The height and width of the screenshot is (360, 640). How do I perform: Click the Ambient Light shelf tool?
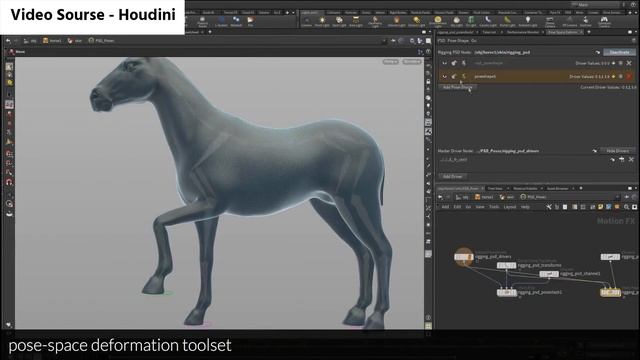pos(528,22)
